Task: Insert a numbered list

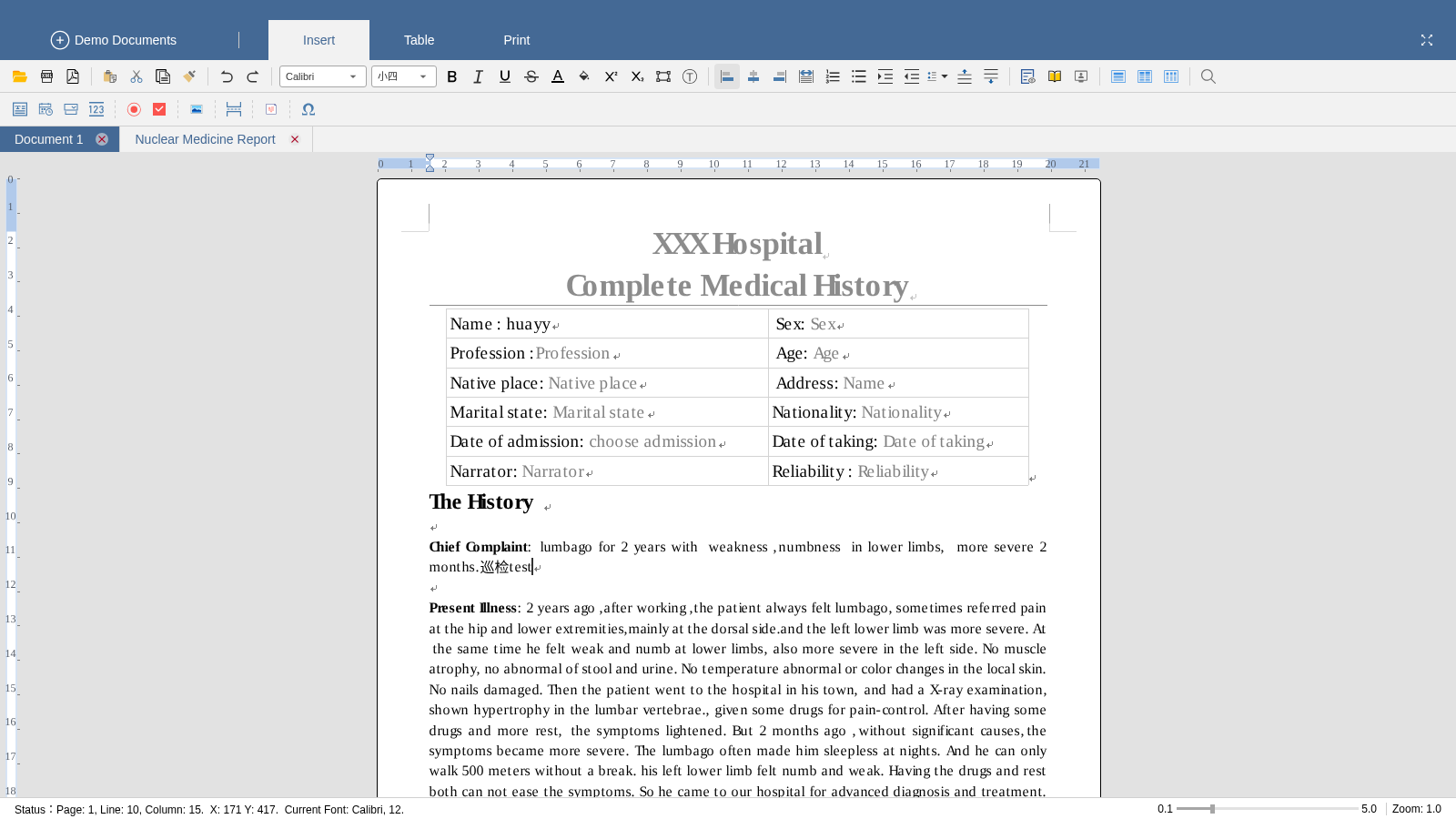Action: [833, 76]
